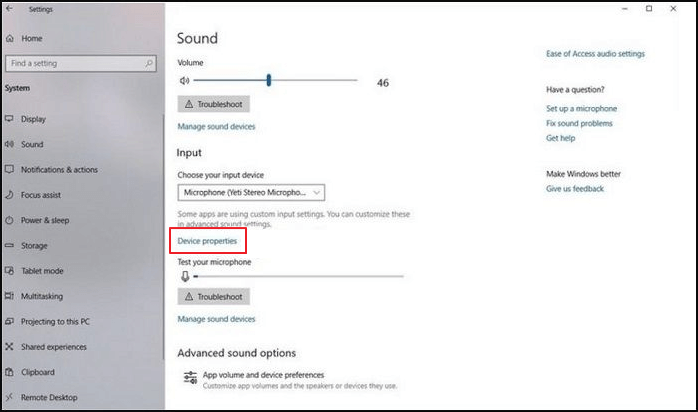
Task: Click the Home icon in sidebar
Action: (x=10, y=39)
